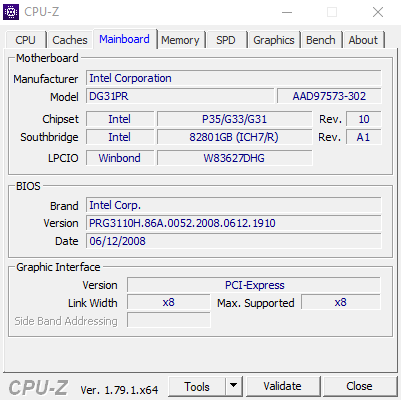Click the Link Width x8 value
401x400 pixels.
[169, 302]
